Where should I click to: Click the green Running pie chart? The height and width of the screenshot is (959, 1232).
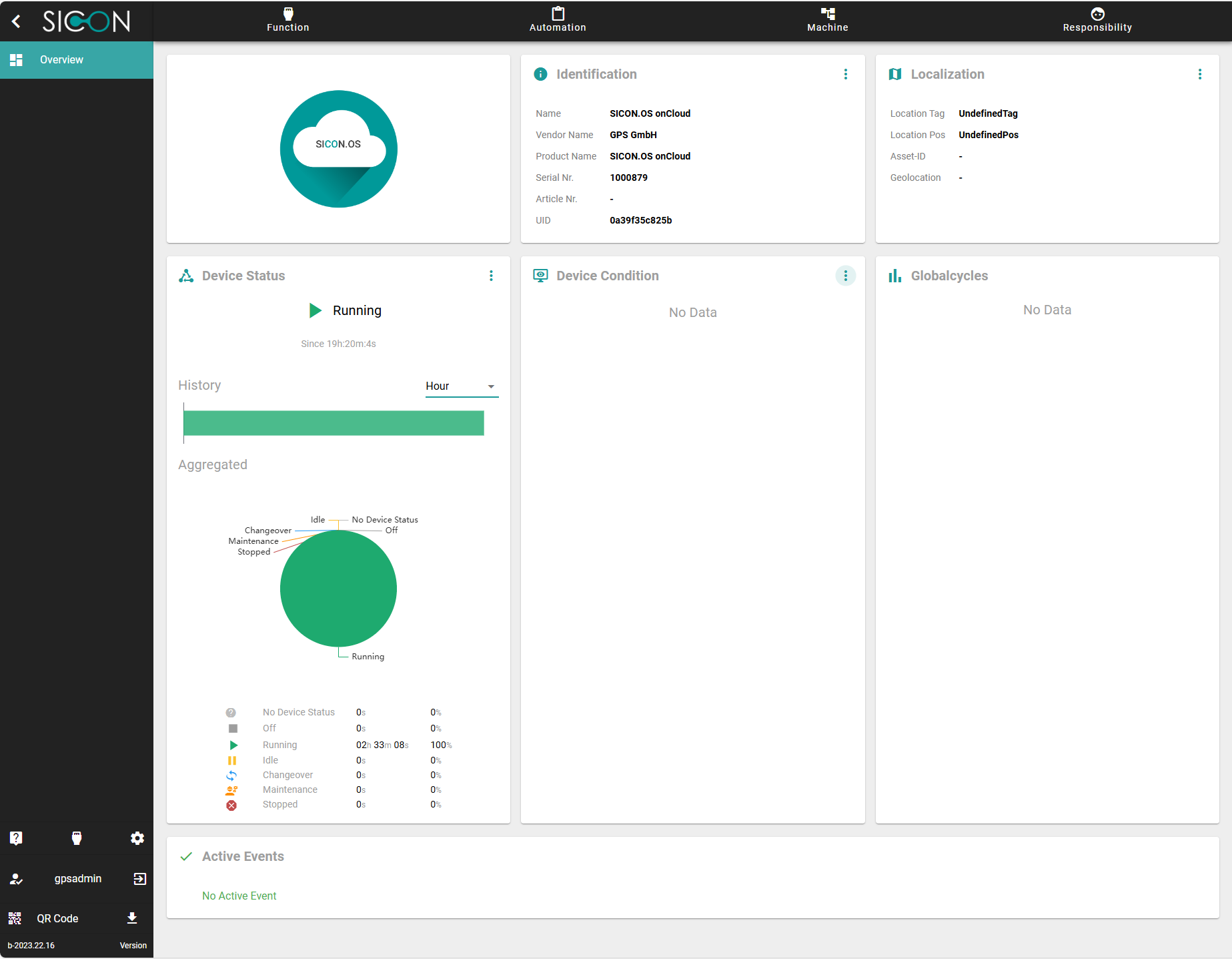(338, 589)
